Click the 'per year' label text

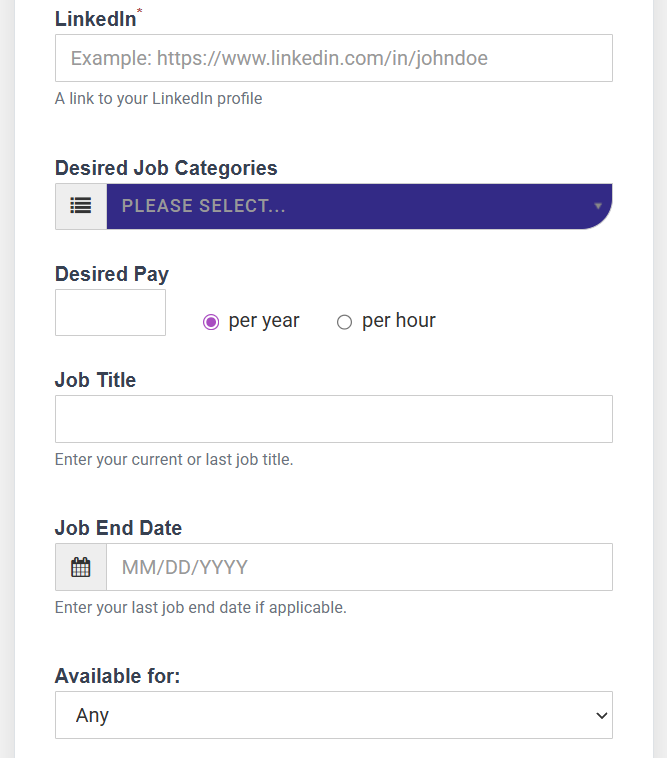(264, 321)
